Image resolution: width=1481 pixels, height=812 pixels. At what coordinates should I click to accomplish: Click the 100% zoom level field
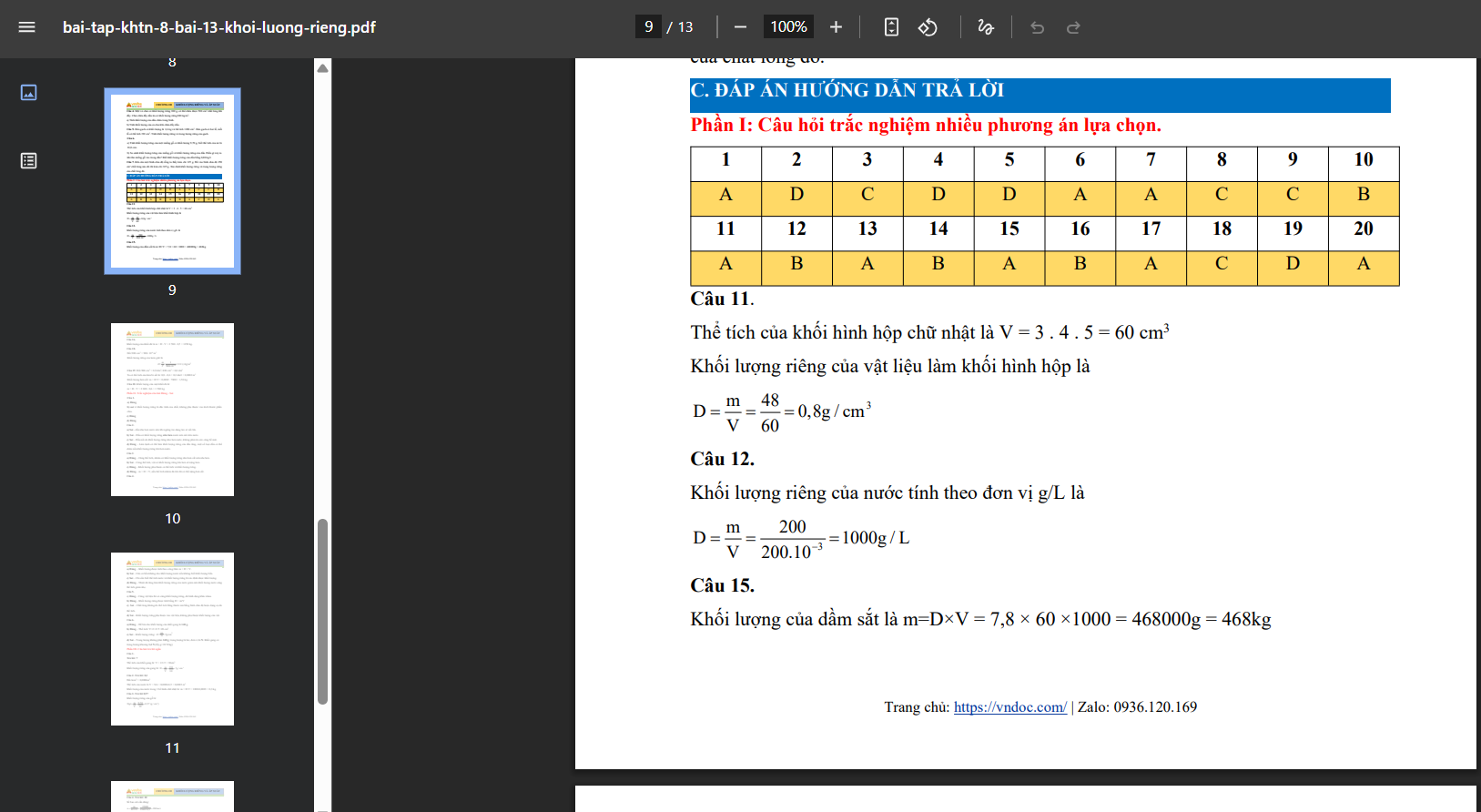tap(788, 27)
